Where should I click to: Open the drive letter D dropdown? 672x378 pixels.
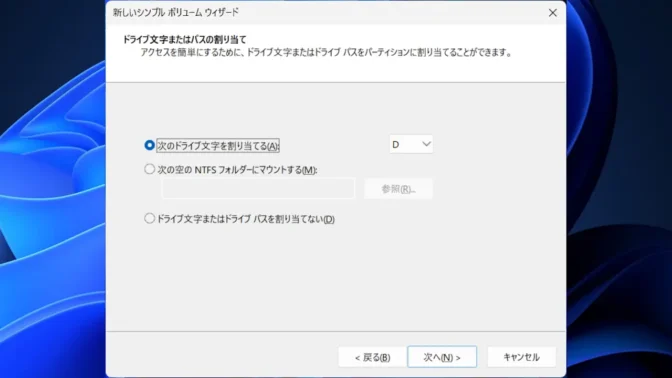point(411,144)
